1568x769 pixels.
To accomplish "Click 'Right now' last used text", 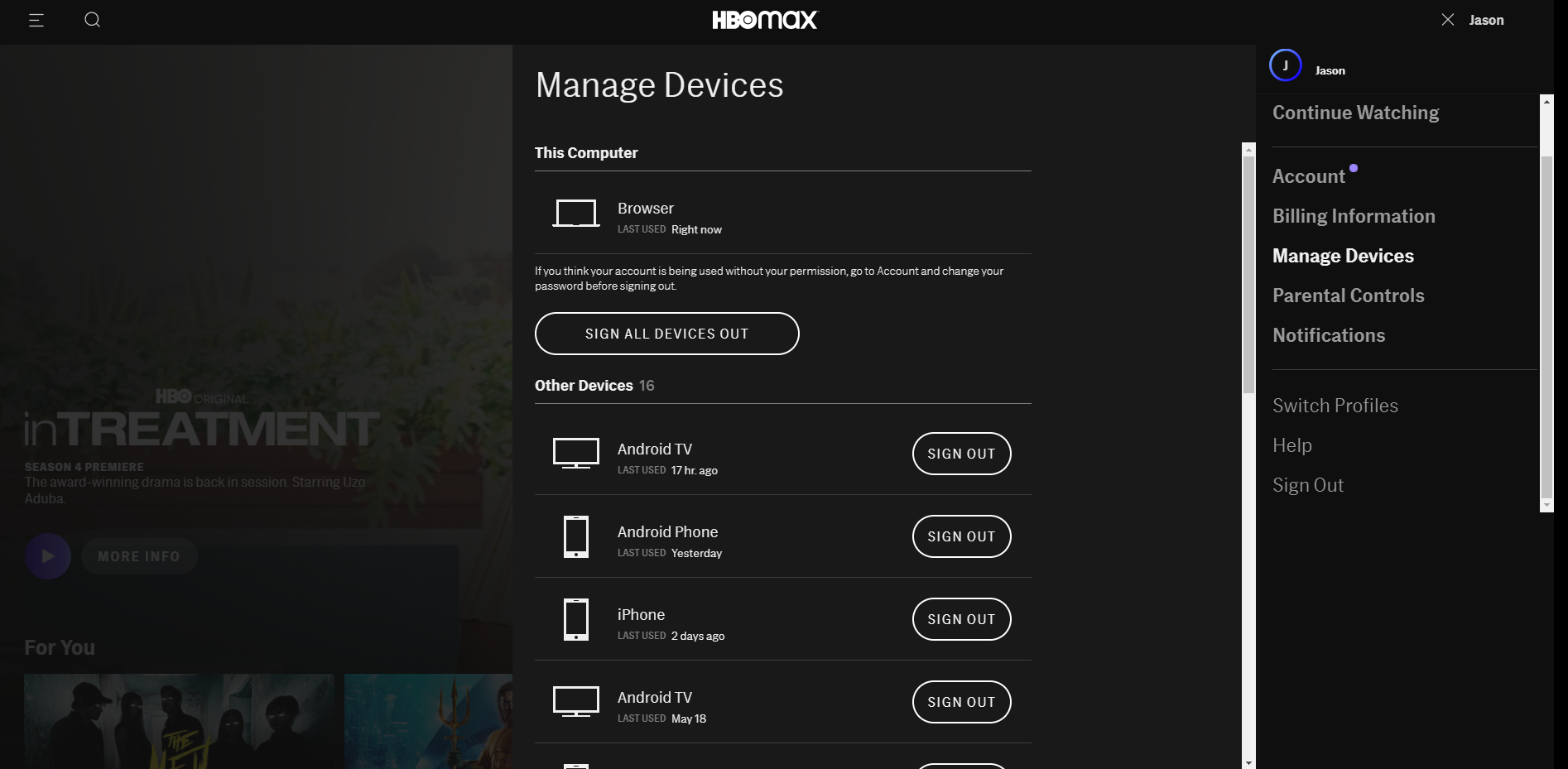I will coord(696,229).
